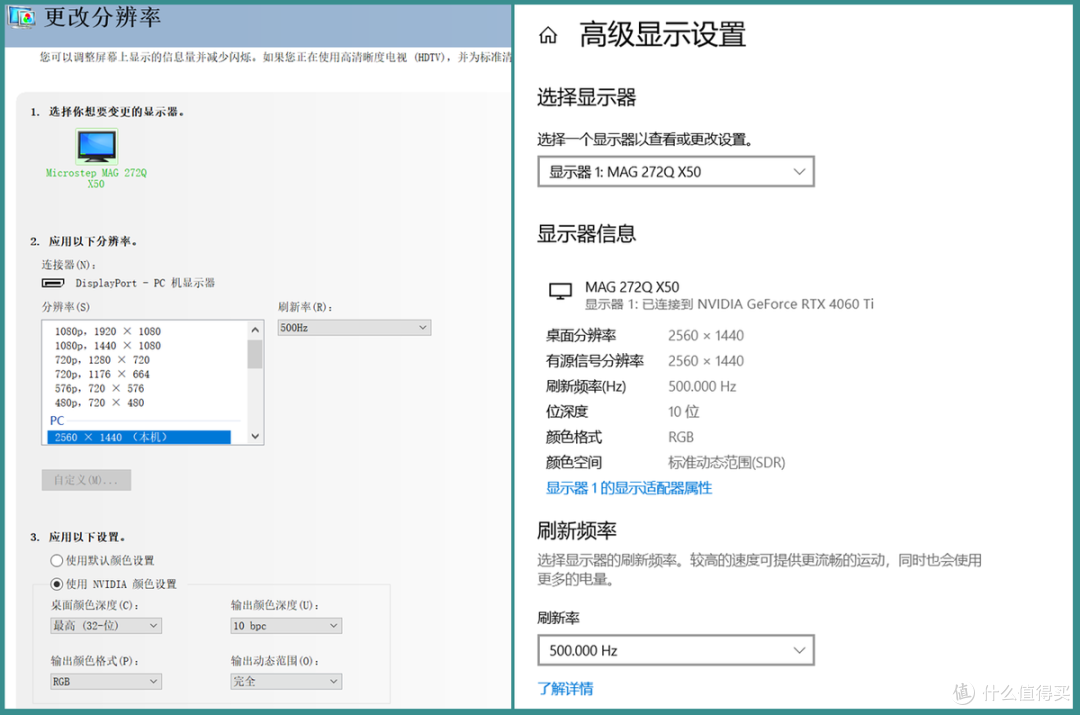The image size is (1080, 715).
Task: Open the 500Hz refresh rate dropdown
Action: point(354,328)
